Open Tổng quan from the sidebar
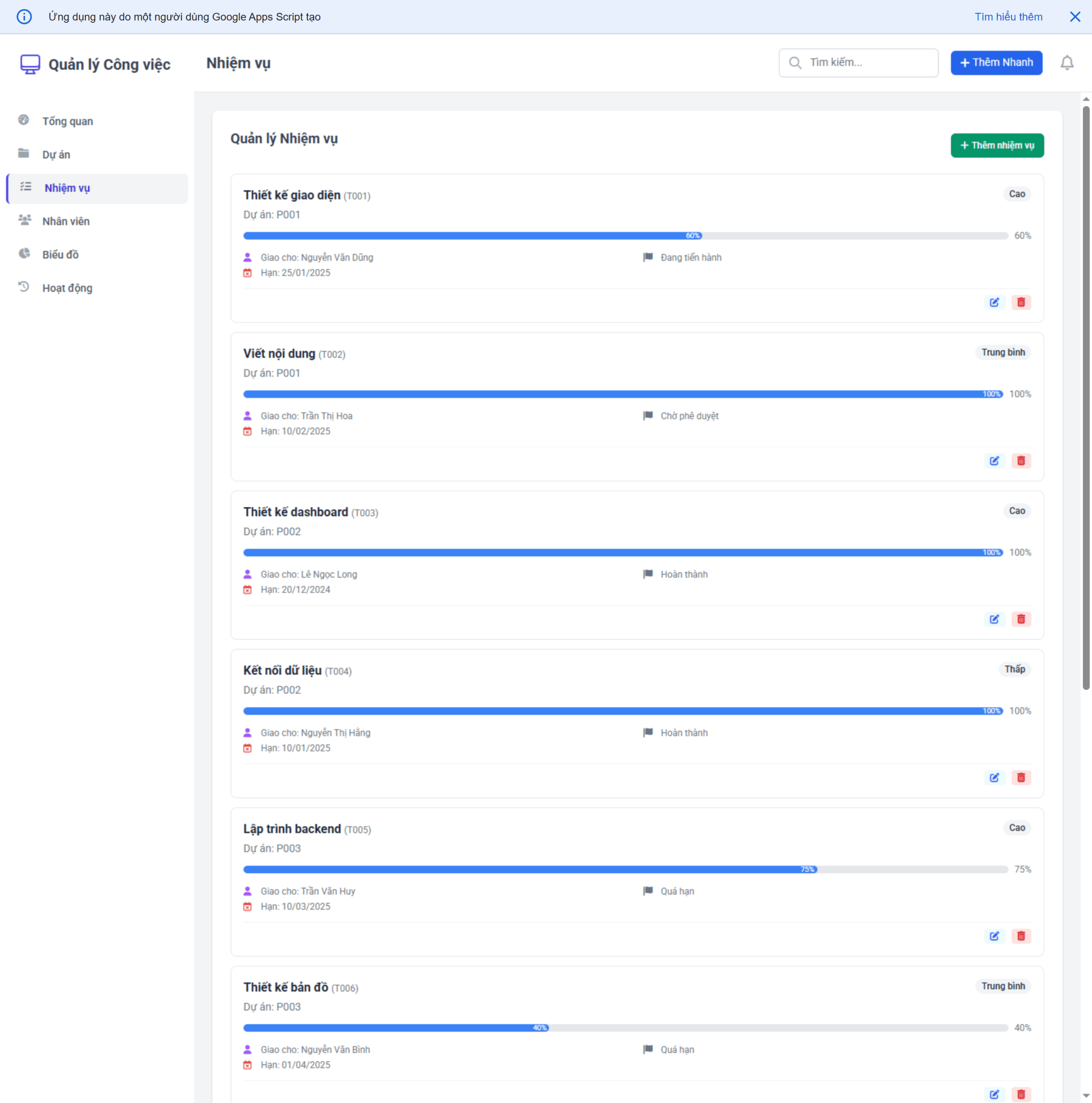Screen dimensions: 1092x1103 (x=67, y=121)
